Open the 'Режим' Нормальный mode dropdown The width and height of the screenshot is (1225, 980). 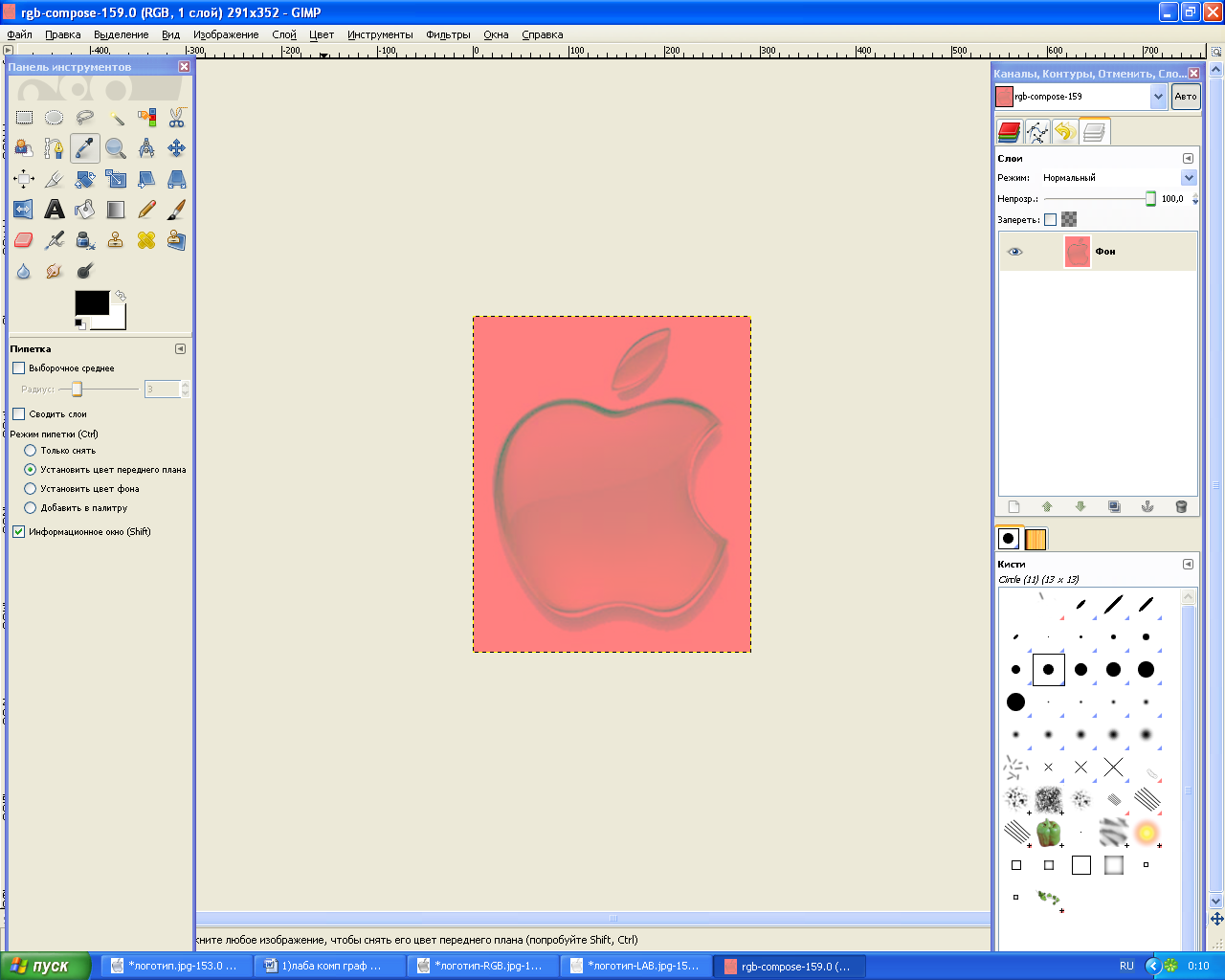tap(1189, 177)
